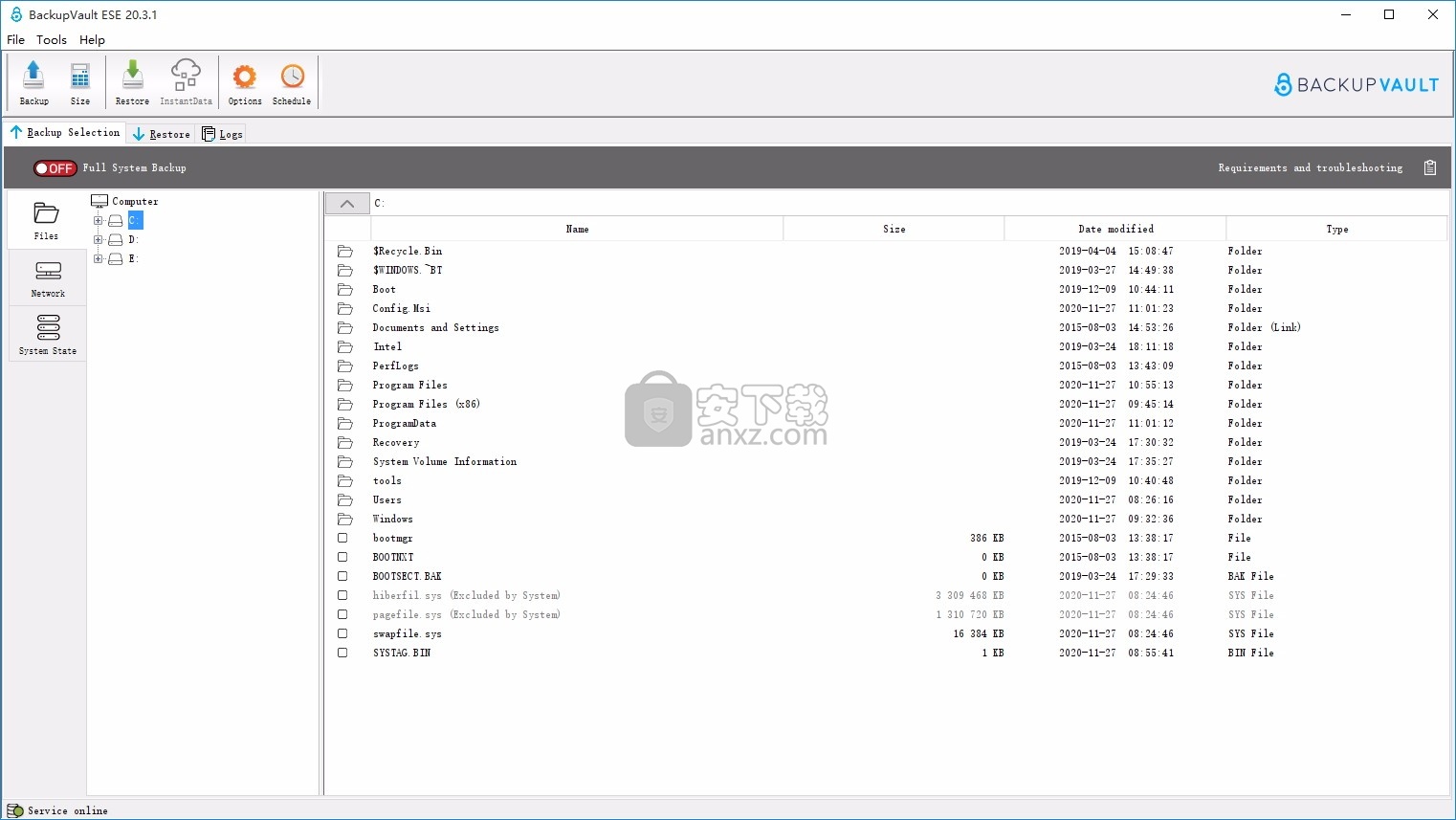Viewport: 1456px width, 820px height.
Task: Click the Boot folder icon
Action: pos(345,290)
